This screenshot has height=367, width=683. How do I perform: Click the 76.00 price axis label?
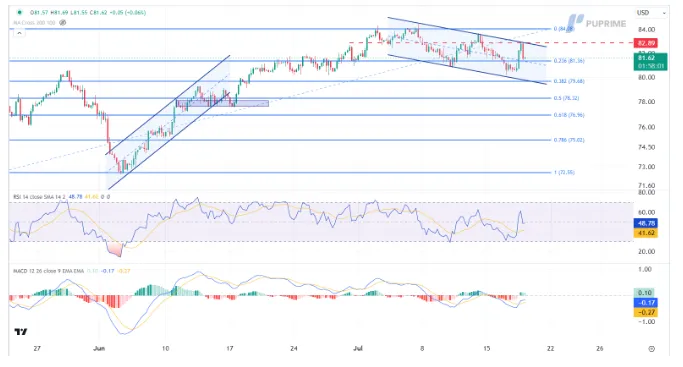pos(646,128)
